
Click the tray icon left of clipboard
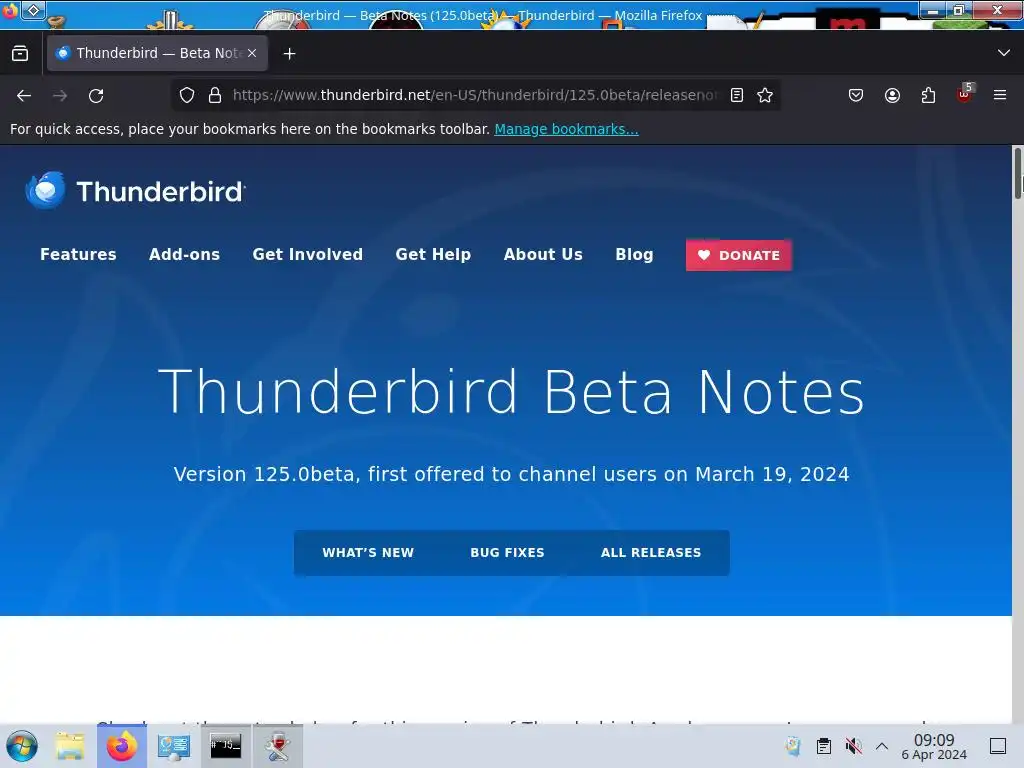pyautogui.click(x=793, y=746)
